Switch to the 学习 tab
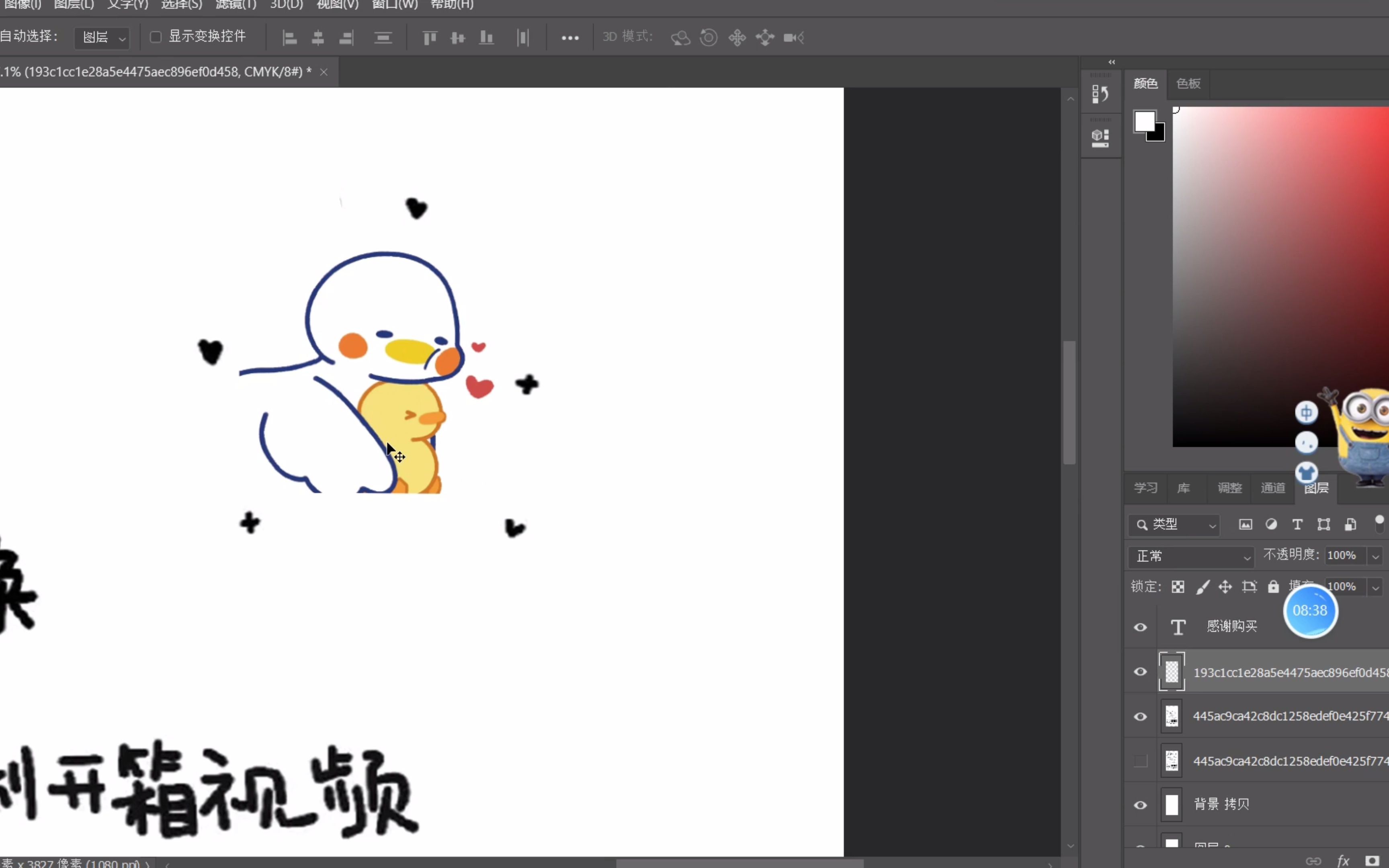The width and height of the screenshot is (1389, 868). click(1145, 488)
